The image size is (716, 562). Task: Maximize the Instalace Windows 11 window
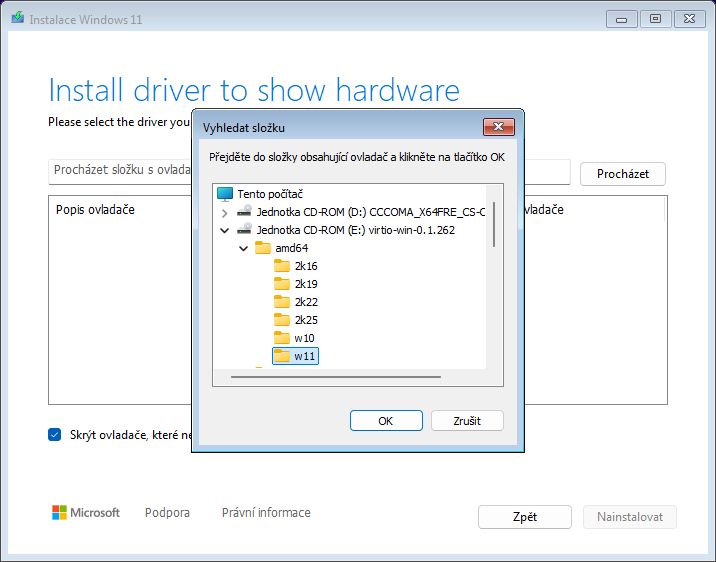[655, 19]
